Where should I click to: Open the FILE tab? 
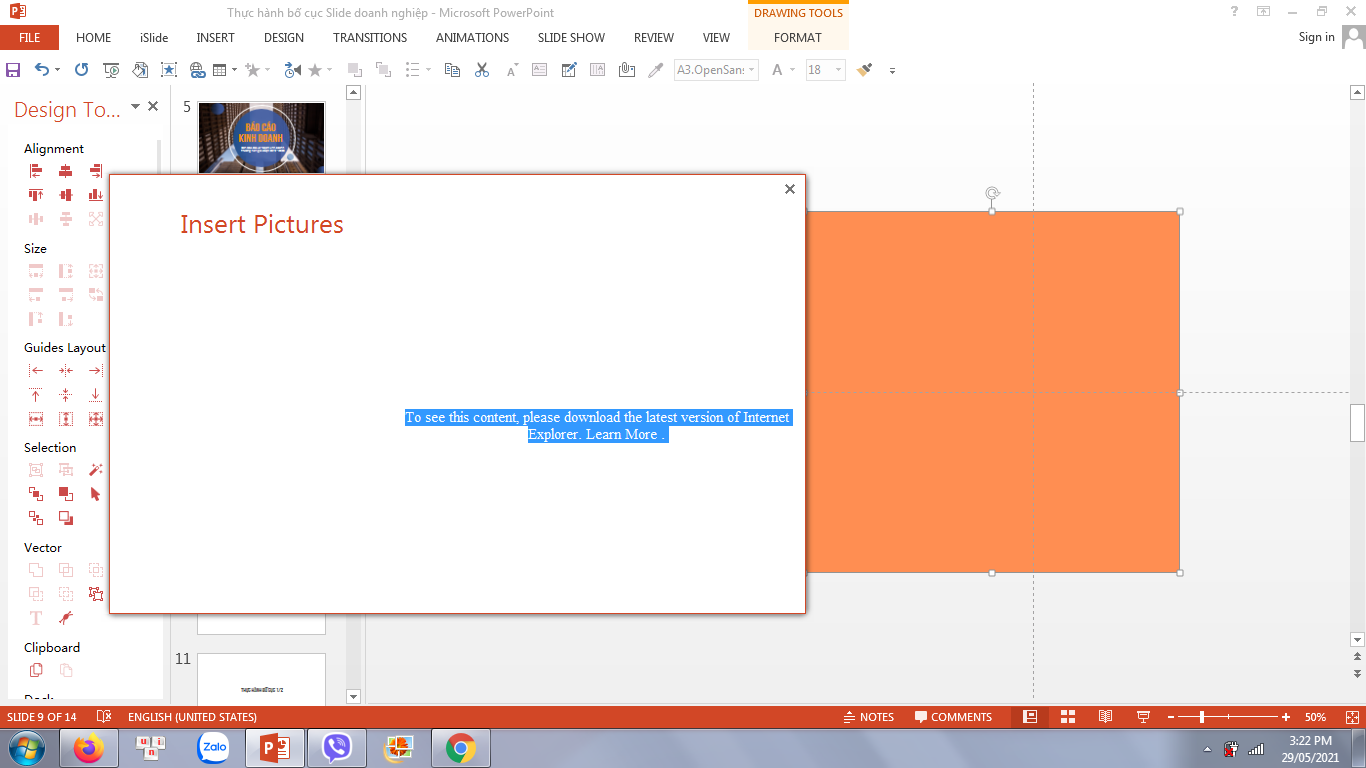(29, 37)
